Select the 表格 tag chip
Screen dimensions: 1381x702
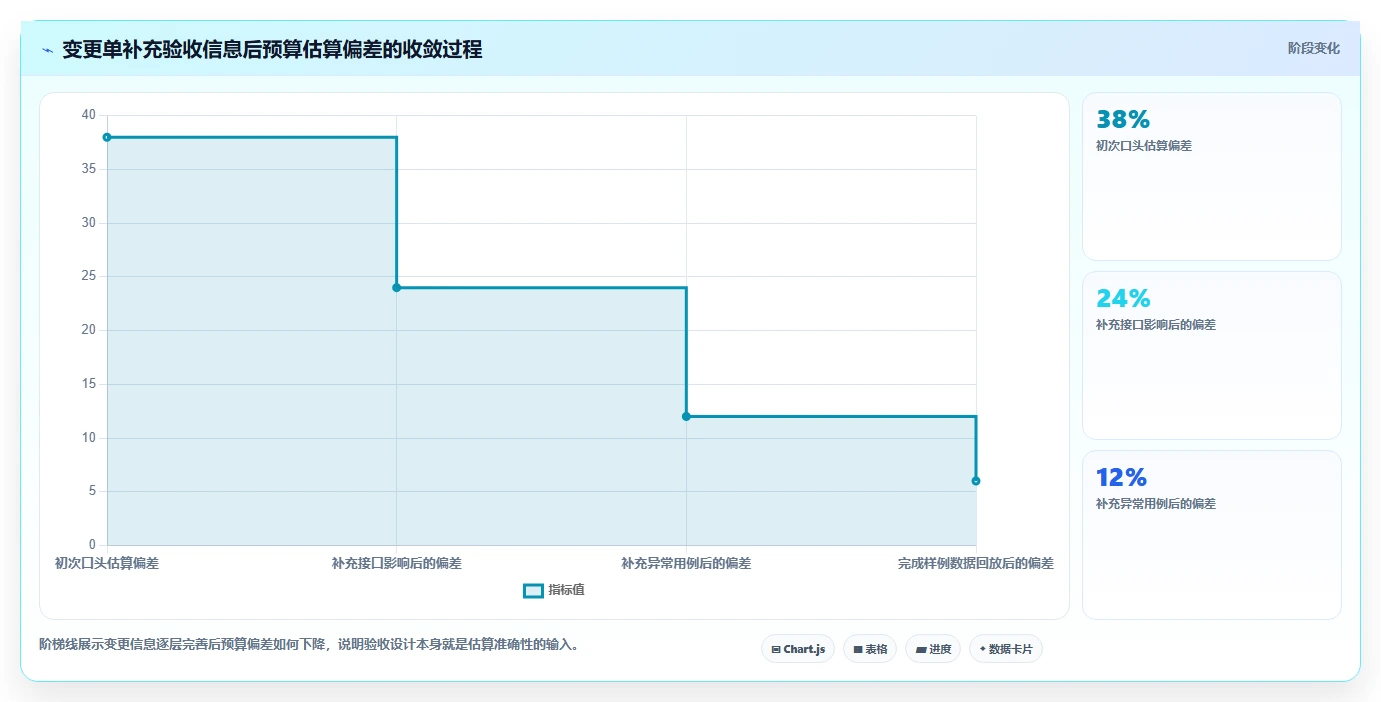(870, 649)
